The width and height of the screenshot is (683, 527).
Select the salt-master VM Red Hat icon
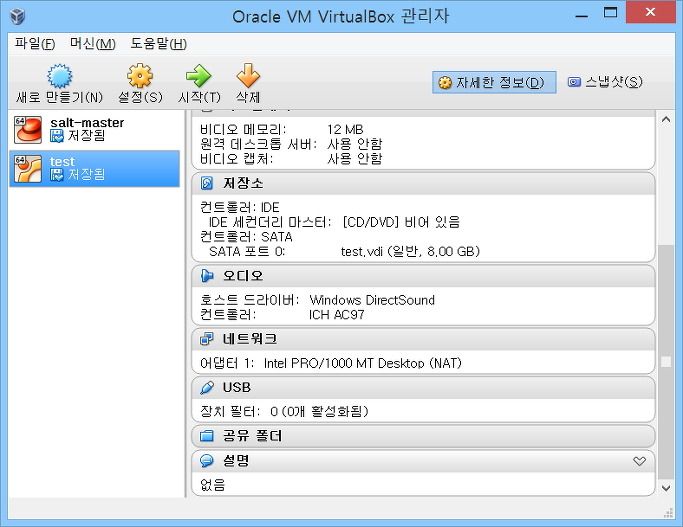tap(27, 129)
